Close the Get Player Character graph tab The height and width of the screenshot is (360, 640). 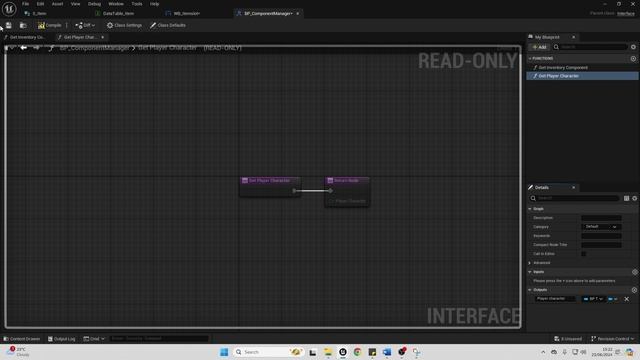[x=103, y=37]
